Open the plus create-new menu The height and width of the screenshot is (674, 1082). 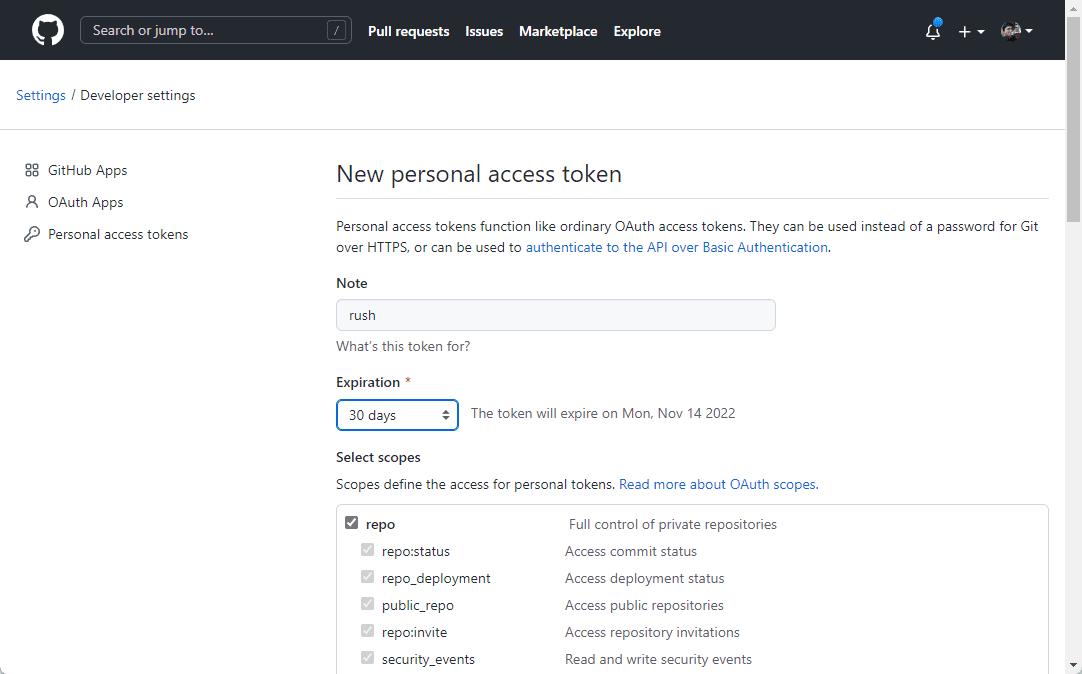(971, 31)
